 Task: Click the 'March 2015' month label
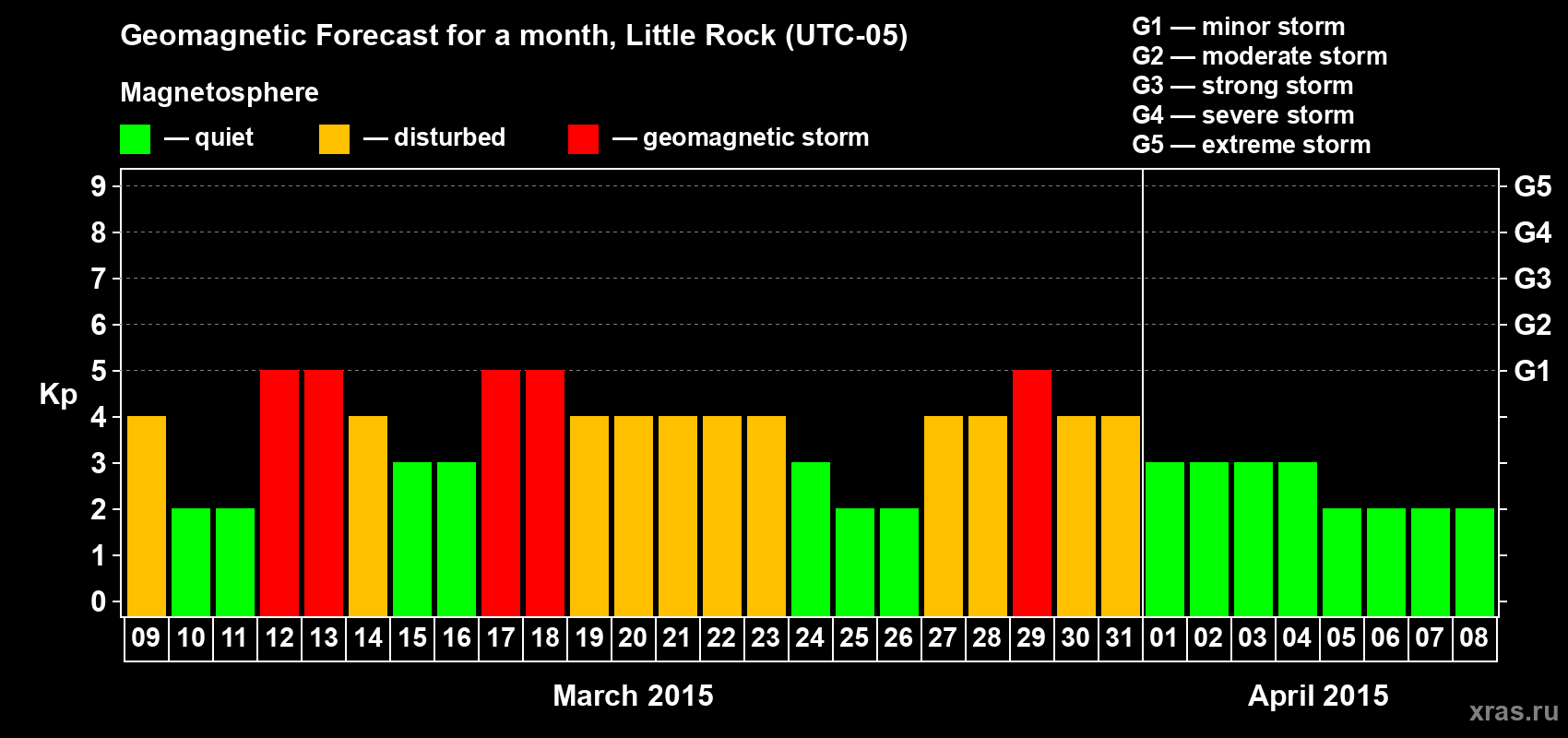tap(633, 696)
